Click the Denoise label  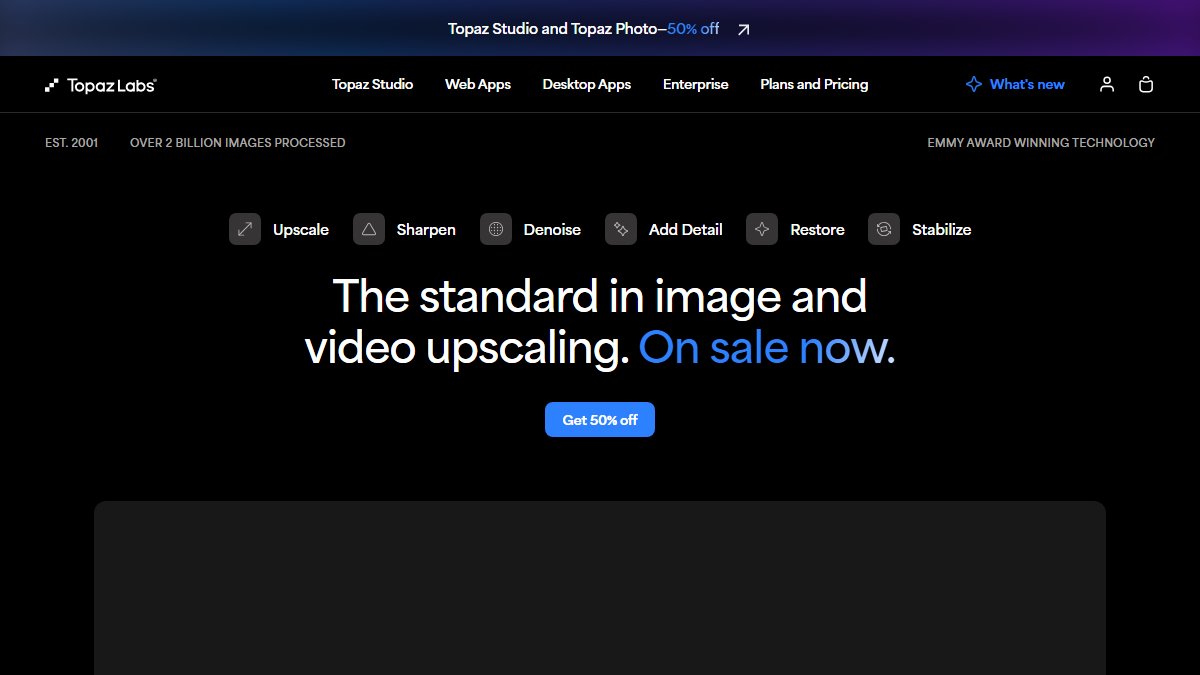click(552, 230)
